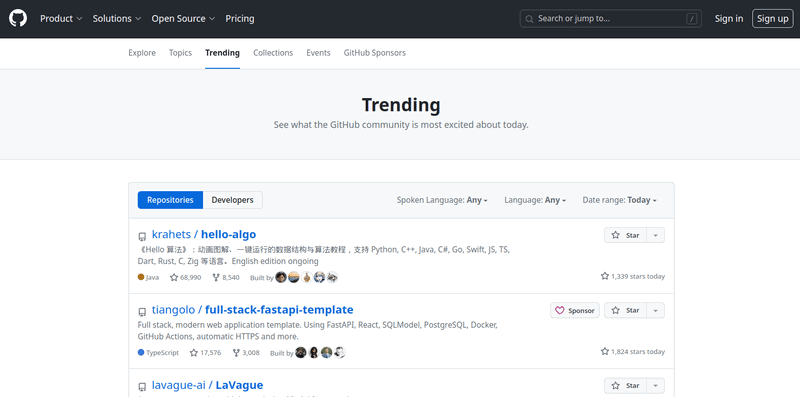
Task: Open the star list dropdown for hello-algo
Action: click(x=656, y=235)
